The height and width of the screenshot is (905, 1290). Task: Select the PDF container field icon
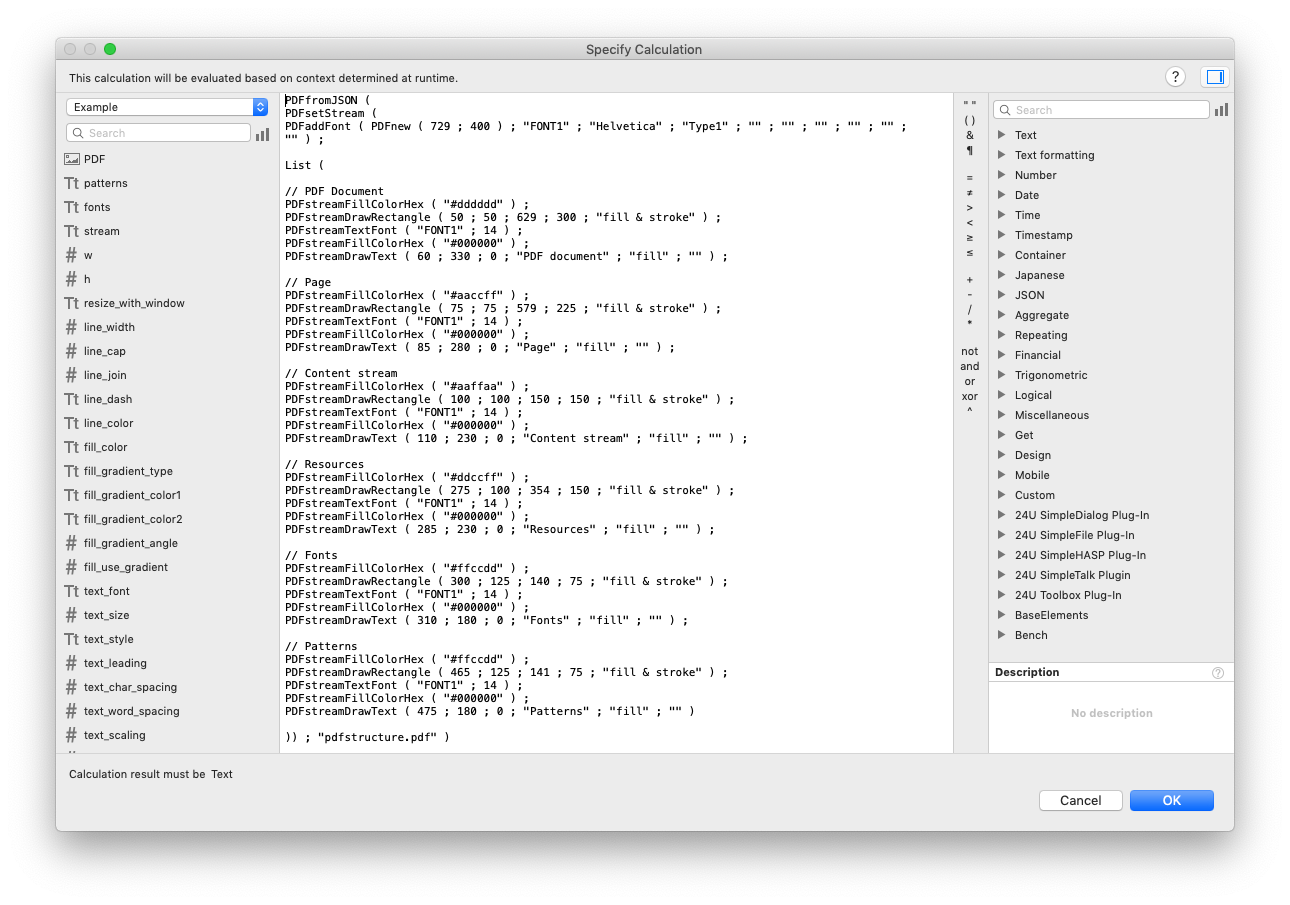click(x=72, y=159)
